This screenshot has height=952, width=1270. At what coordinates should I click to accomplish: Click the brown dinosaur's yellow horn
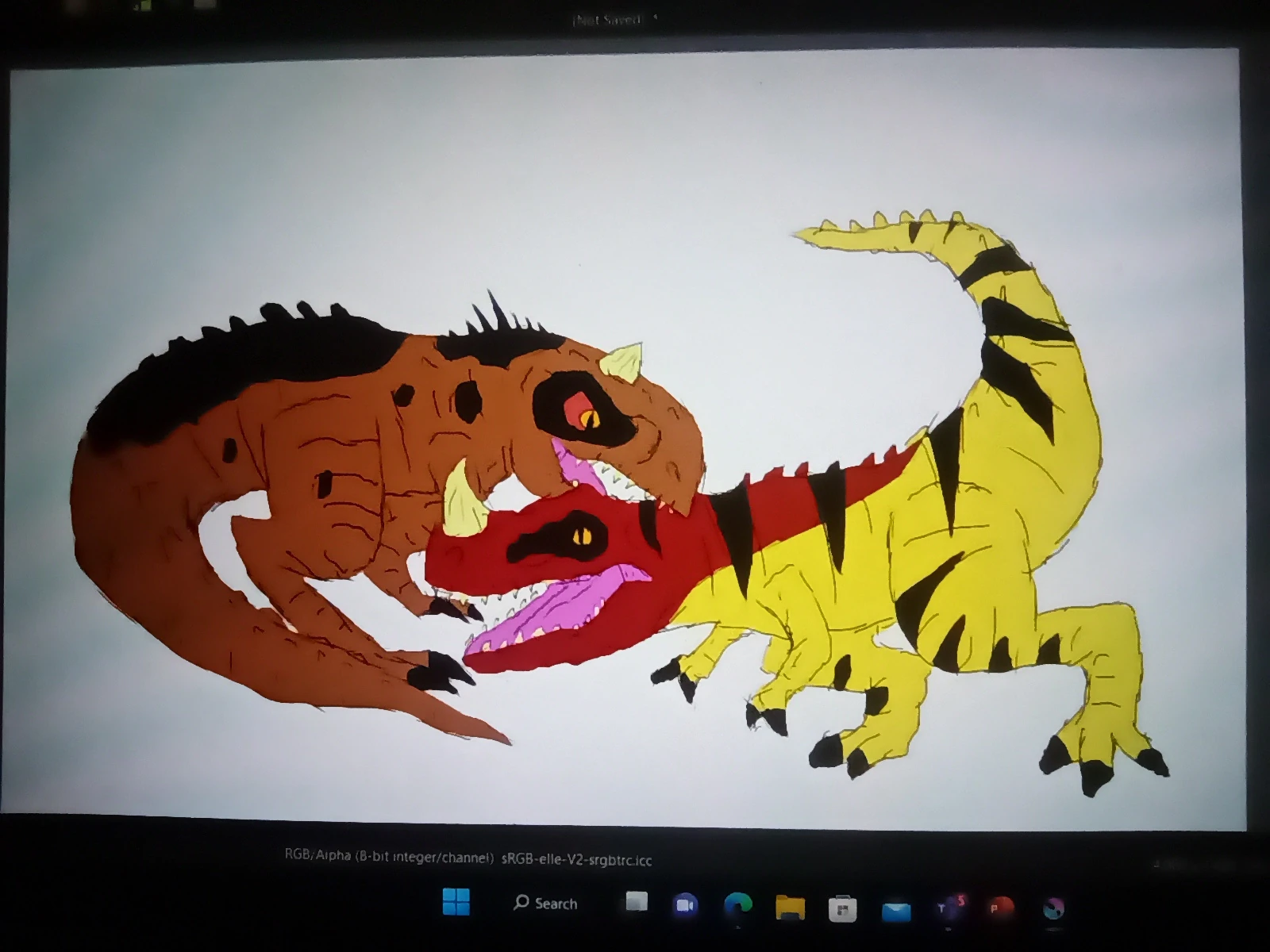pos(623,365)
